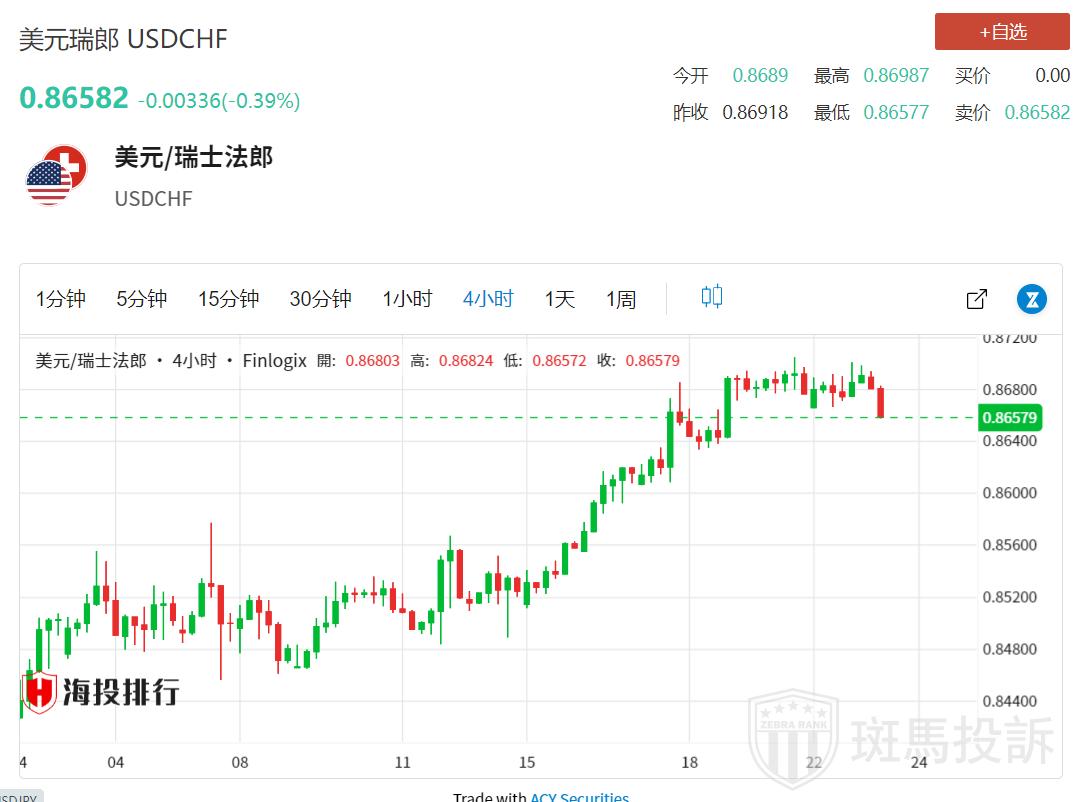Viewport: 1073px width, 802px height.
Task: Switch chart to 1周 view
Action: coord(620,299)
